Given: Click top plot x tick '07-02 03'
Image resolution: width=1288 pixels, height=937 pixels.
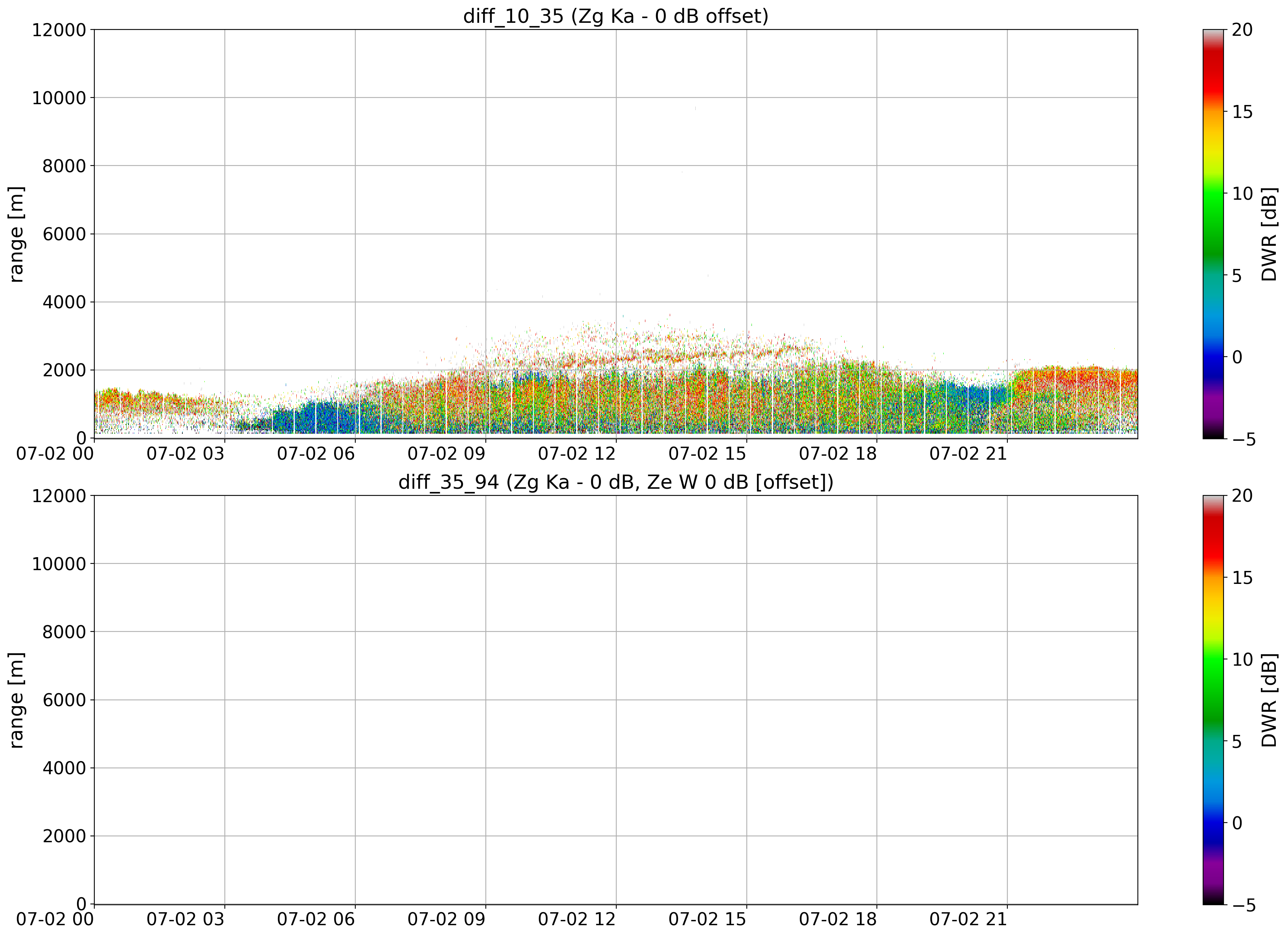Looking at the screenshot, I should [186, 453].
